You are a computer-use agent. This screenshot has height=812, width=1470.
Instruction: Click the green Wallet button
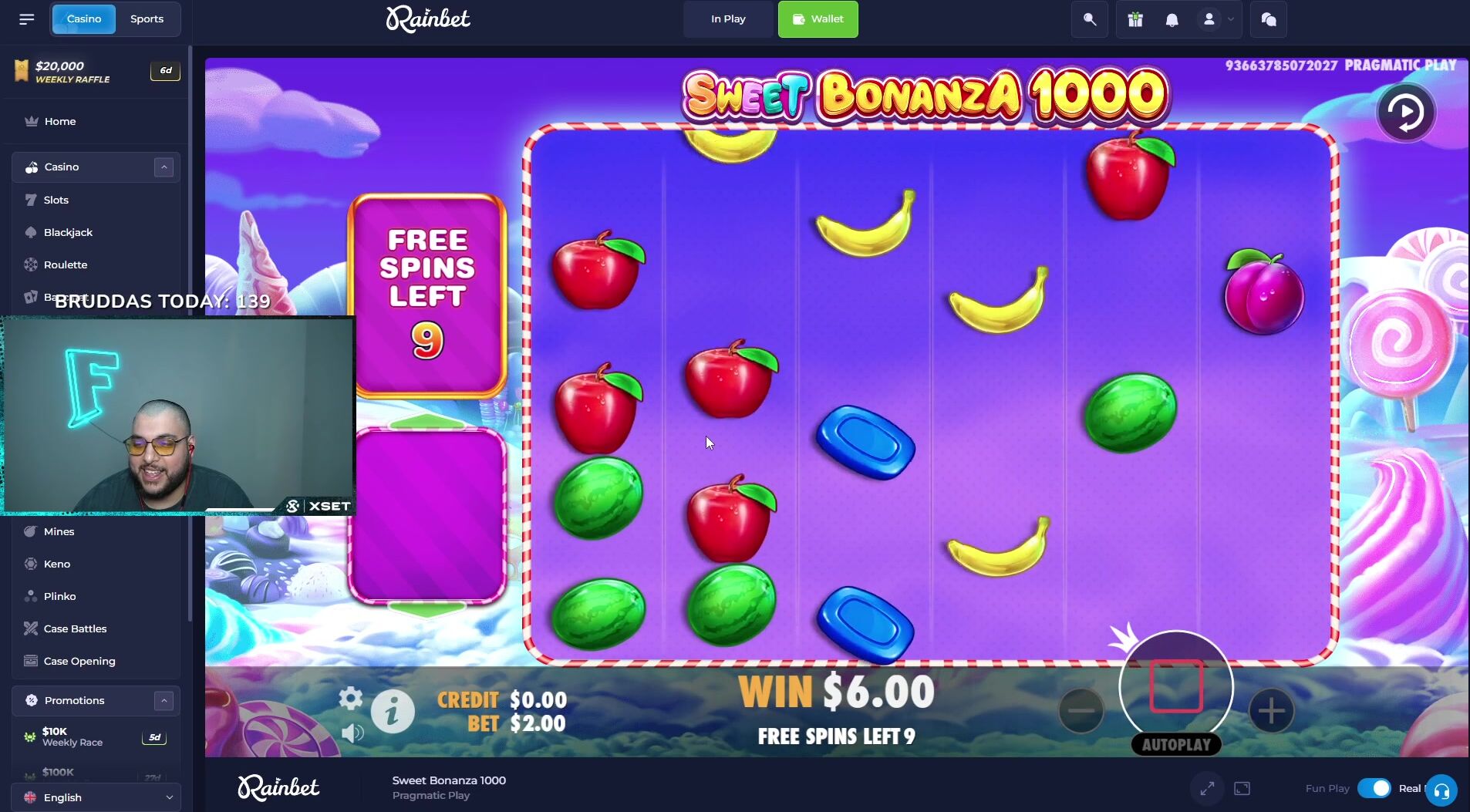tap(818, 19)
